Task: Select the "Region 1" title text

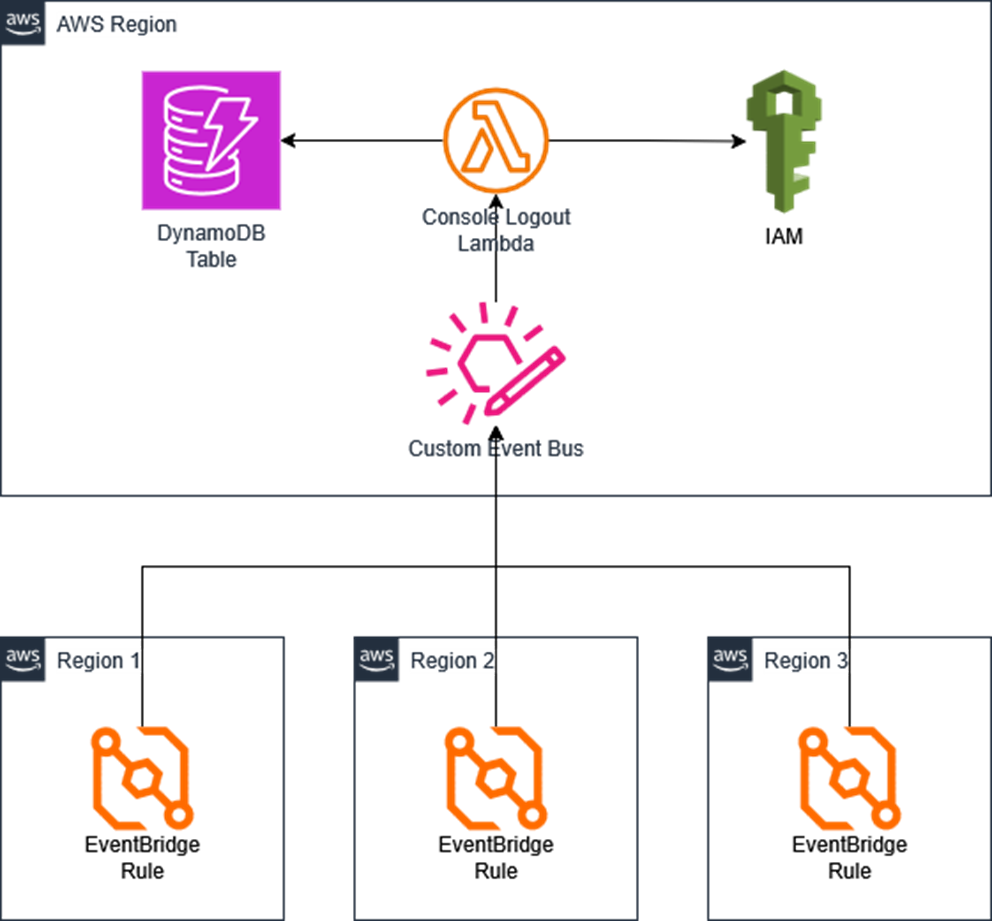Action: (98, 660)
